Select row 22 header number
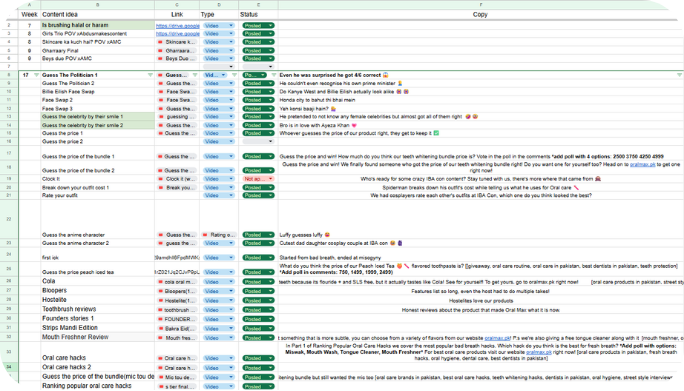The width and height of the screenshot is (684, 391). pyautogui.click(x=9, y=219)
